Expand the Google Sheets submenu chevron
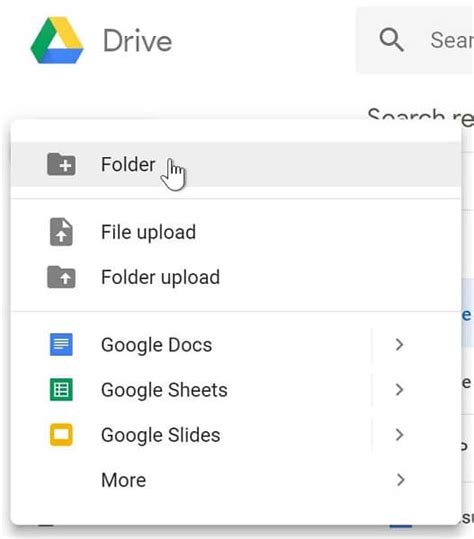Screen dimensions: 474x539 pyautogui.click(x=399, y=390)
